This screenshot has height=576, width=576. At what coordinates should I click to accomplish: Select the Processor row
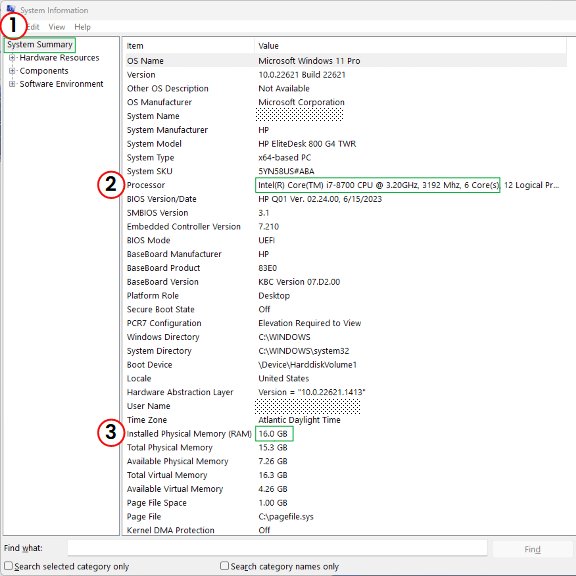pos(345,185)
